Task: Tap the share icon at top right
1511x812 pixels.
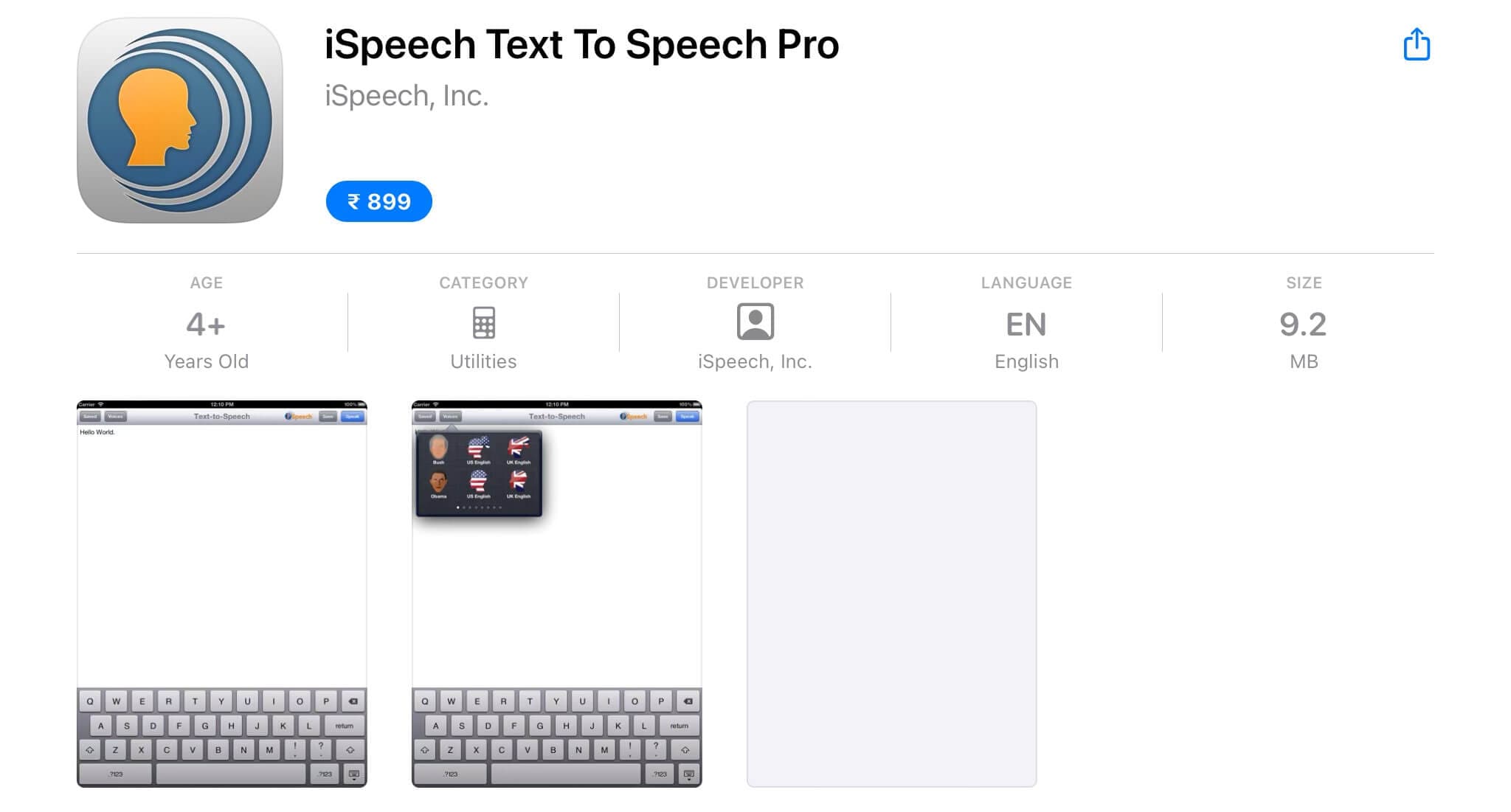Action: (x=1416, y=44)
